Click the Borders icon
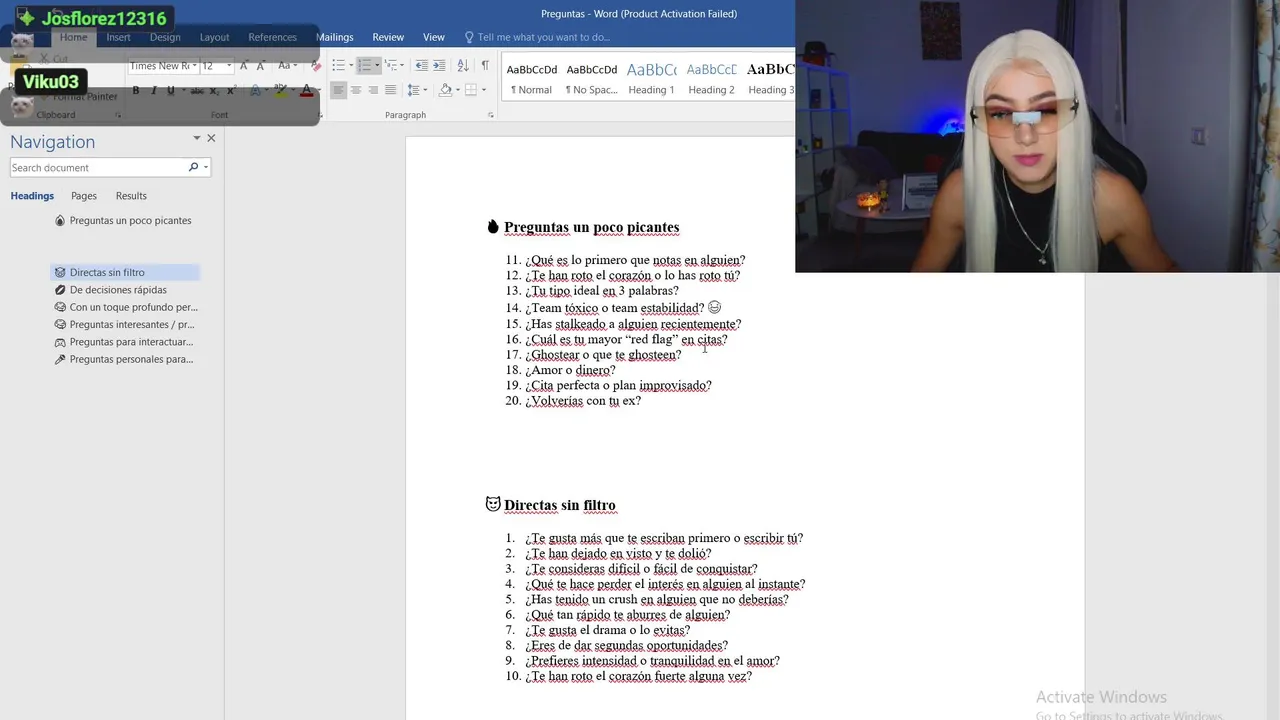 471,90
